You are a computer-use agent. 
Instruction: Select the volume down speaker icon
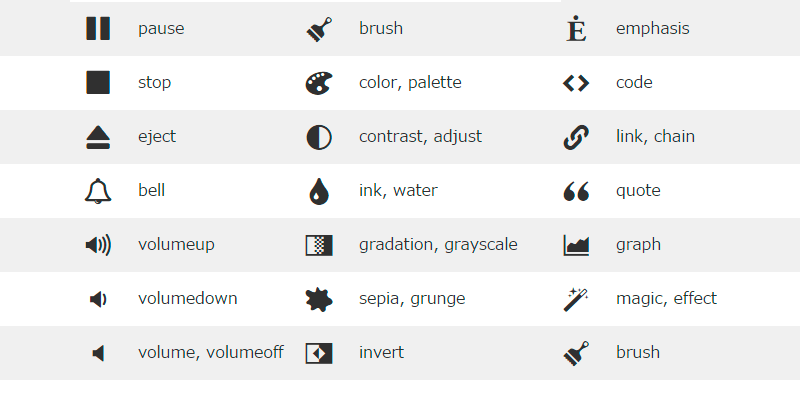pos(98,298)
